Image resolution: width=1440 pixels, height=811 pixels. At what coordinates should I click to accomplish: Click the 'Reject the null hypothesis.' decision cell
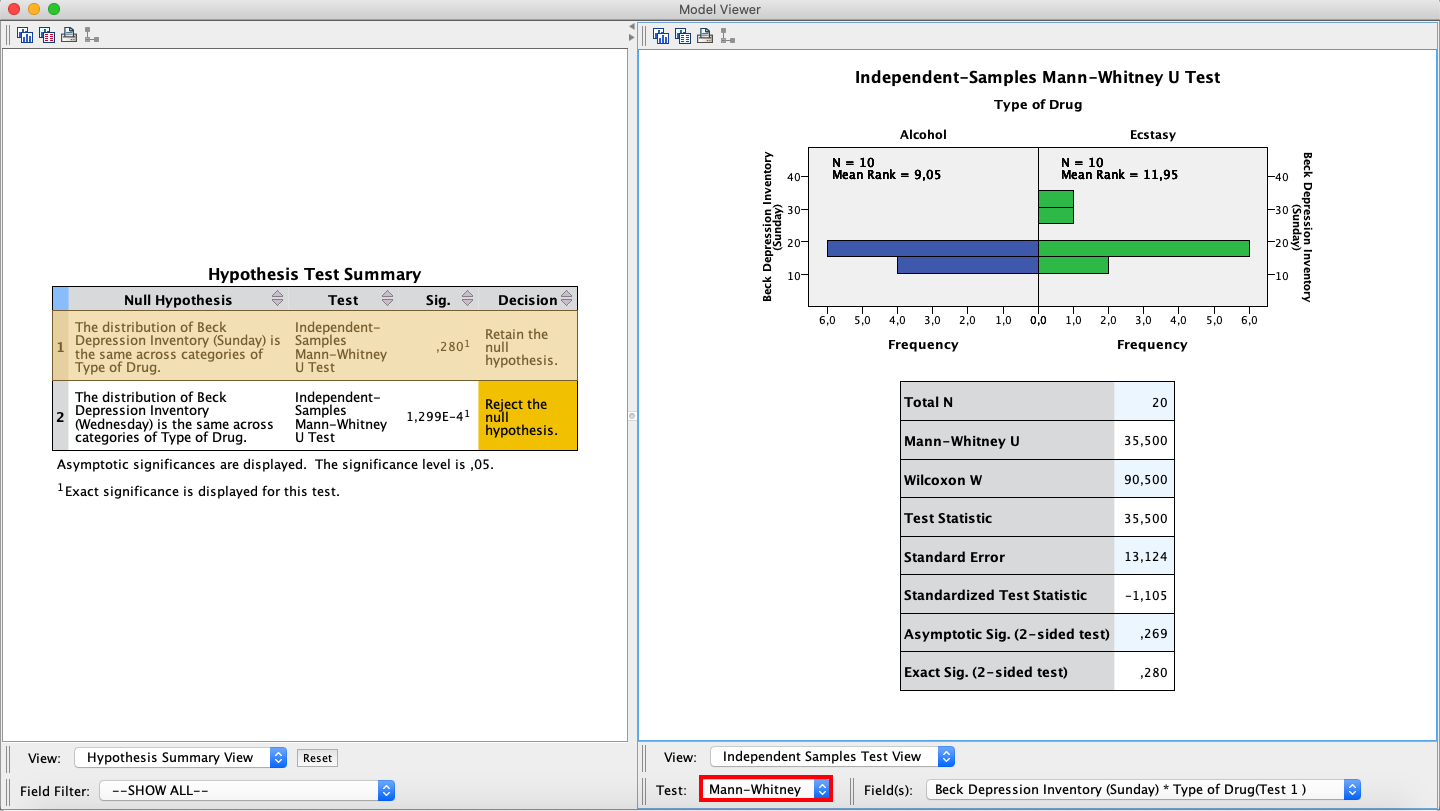point(527,416)
